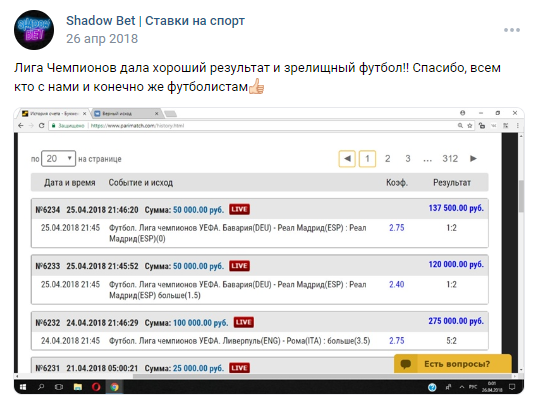533x404 pixels.
Task: Click the LIVE badge on bet №6233
Action: tap(239, 266)
